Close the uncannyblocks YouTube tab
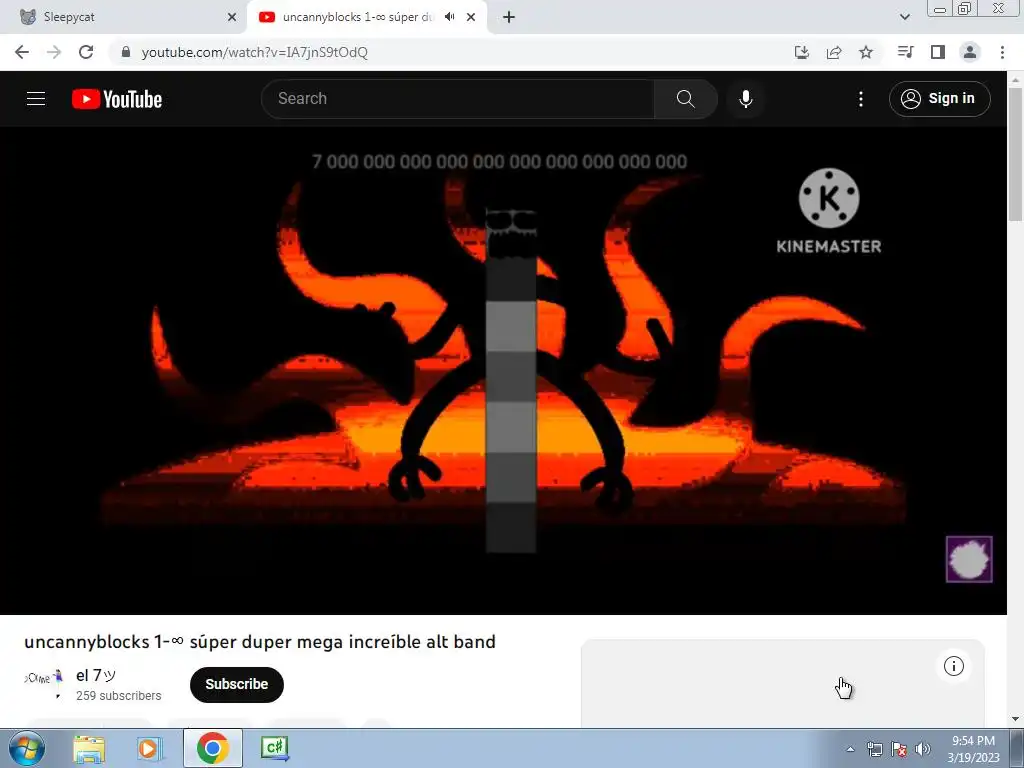The width and height of the screenshot is (1024, 768). click(x=471, y=17)
